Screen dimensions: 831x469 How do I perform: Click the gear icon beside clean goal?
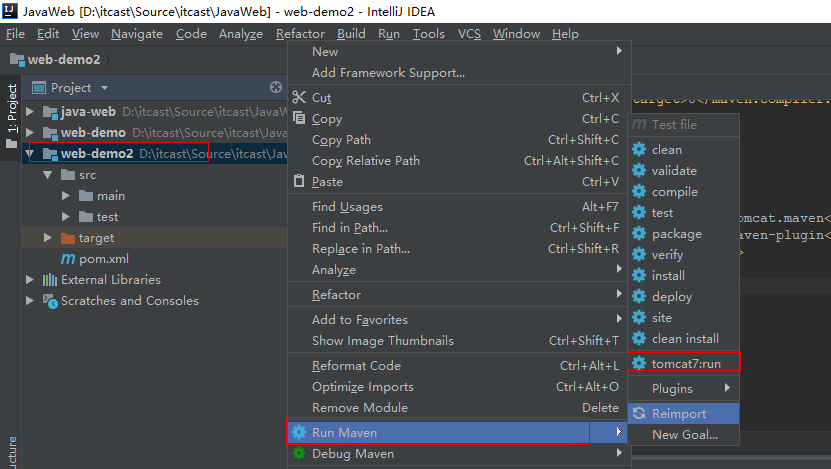tap(639, 150)
